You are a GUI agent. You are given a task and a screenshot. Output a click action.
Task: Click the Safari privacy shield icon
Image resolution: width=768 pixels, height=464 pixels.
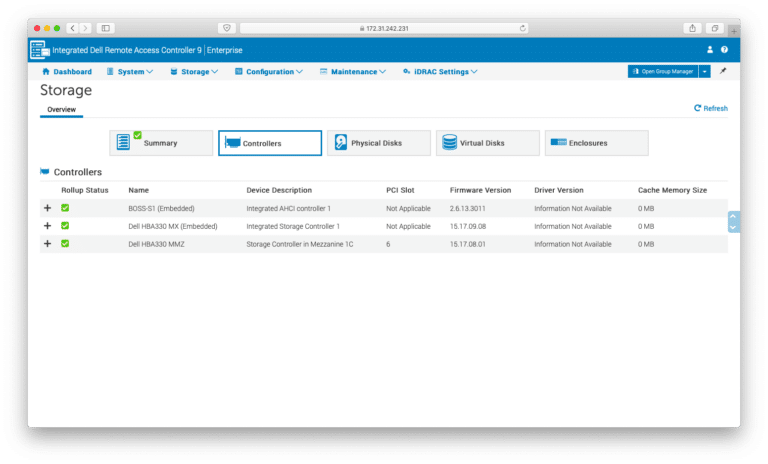pyautogui.click(x=227, y=28)
